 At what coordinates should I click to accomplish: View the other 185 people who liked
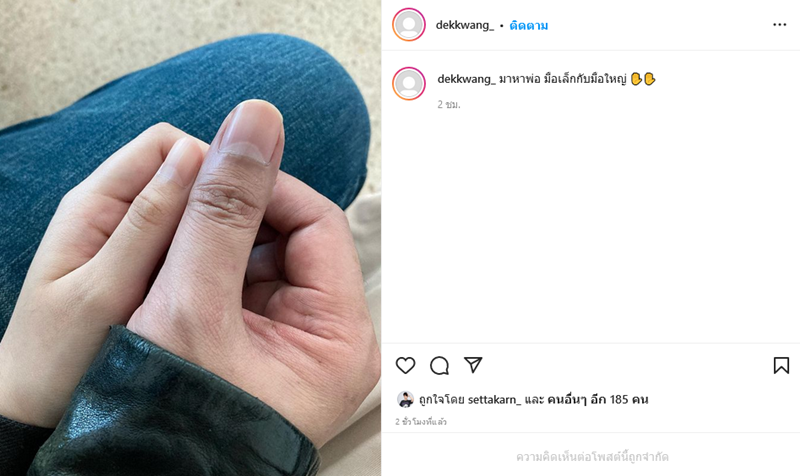click(597, 399)
